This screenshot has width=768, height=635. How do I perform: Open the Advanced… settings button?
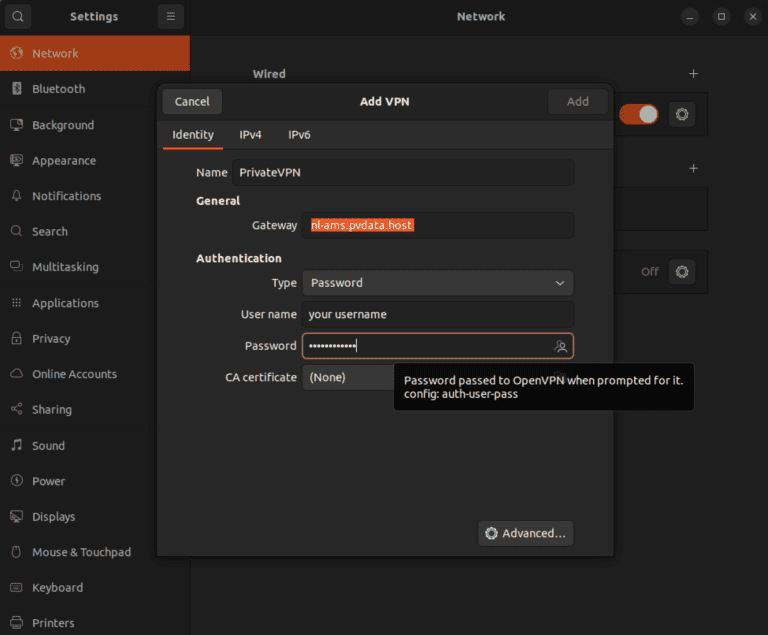point(526,533)
